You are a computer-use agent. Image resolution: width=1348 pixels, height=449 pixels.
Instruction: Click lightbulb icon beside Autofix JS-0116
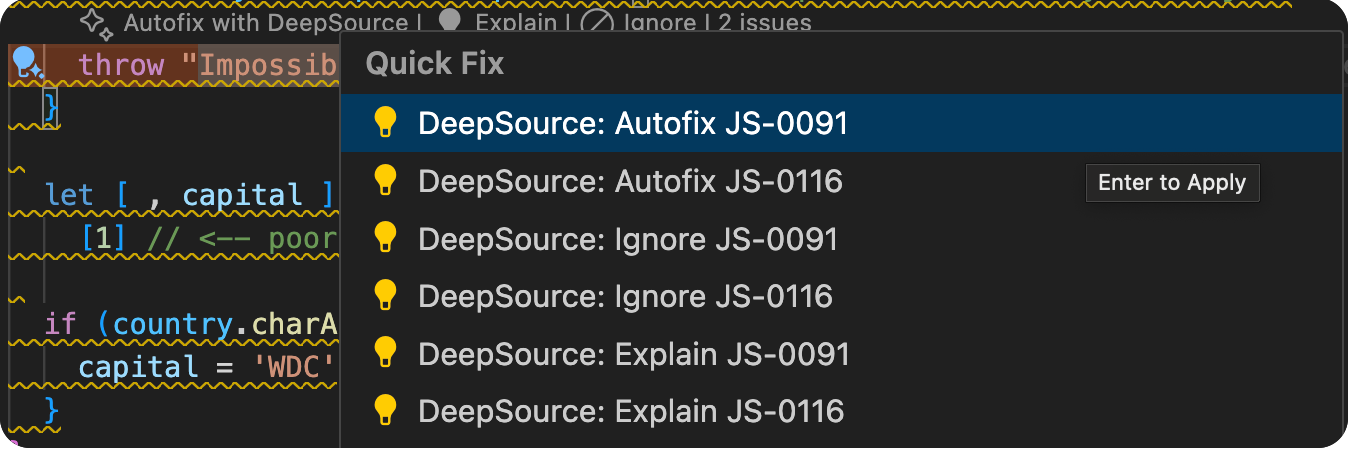[385, 180]
